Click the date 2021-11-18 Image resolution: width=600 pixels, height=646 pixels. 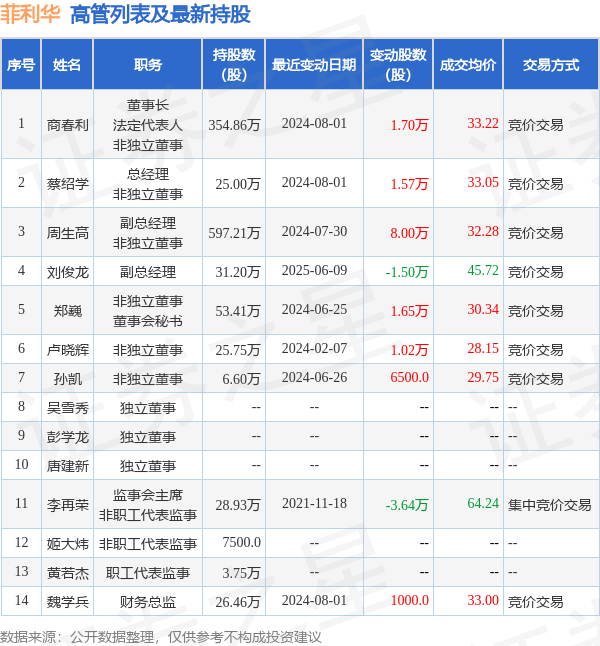[x=314, y=503]
